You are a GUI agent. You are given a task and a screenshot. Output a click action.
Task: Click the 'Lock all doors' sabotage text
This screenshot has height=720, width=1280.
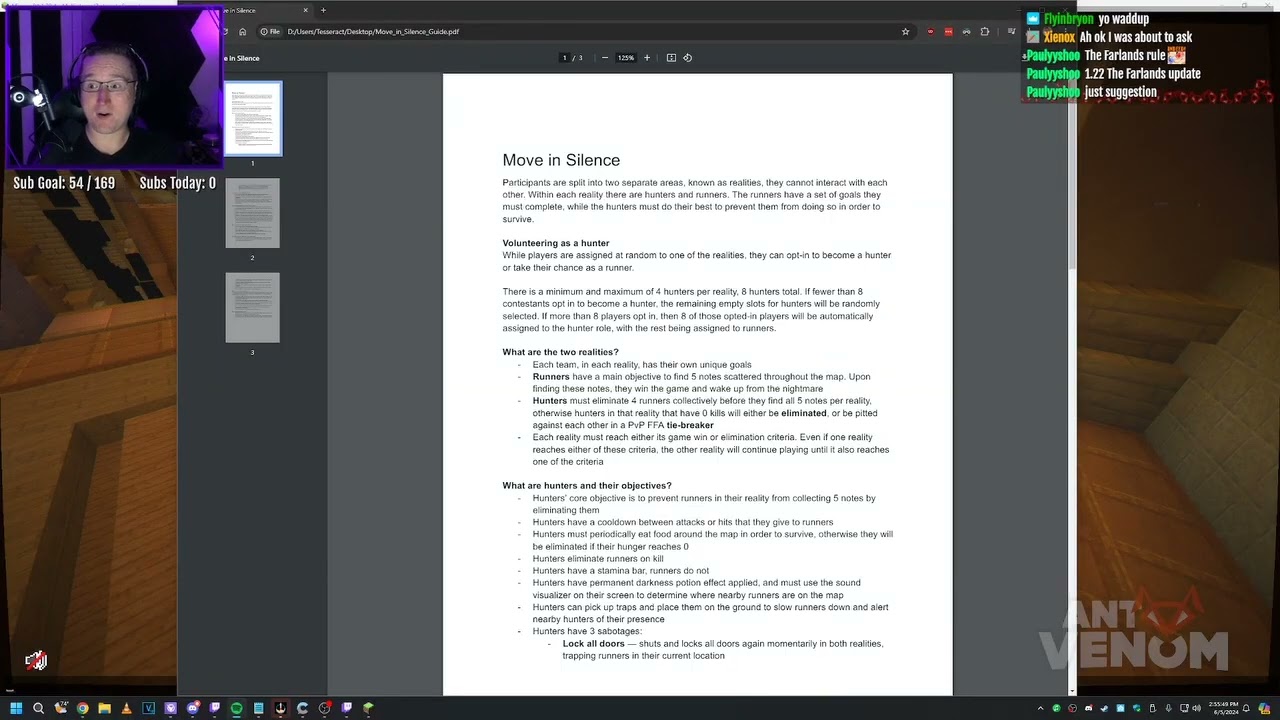tap(593, 644)
